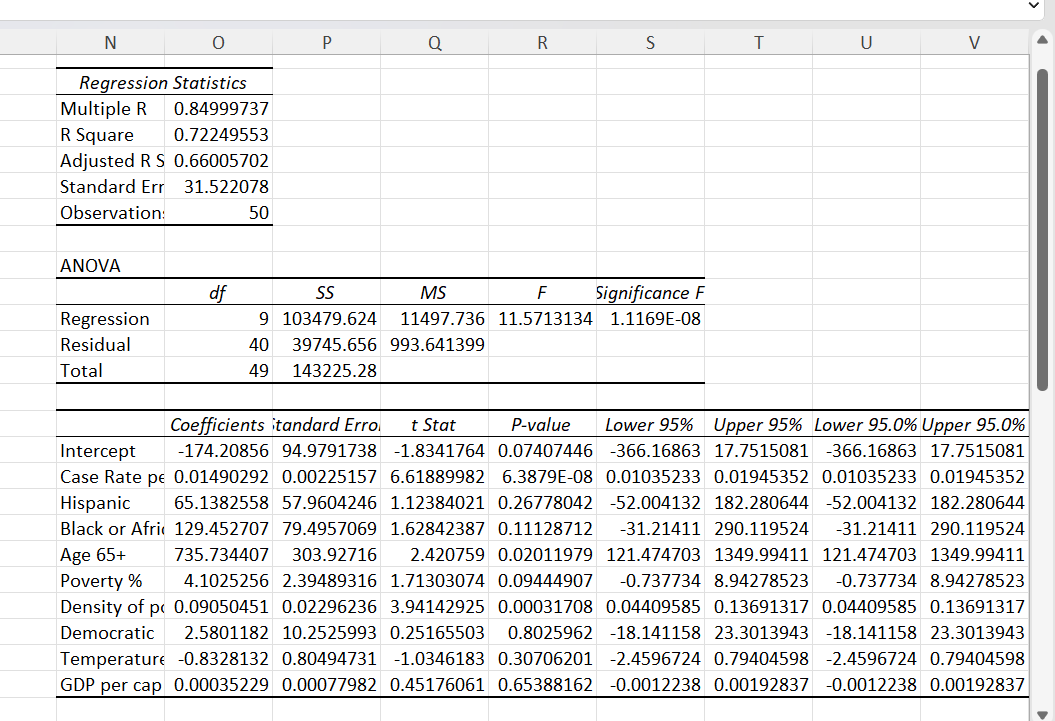
Task: Select column header Q
Action: (434, 43)
